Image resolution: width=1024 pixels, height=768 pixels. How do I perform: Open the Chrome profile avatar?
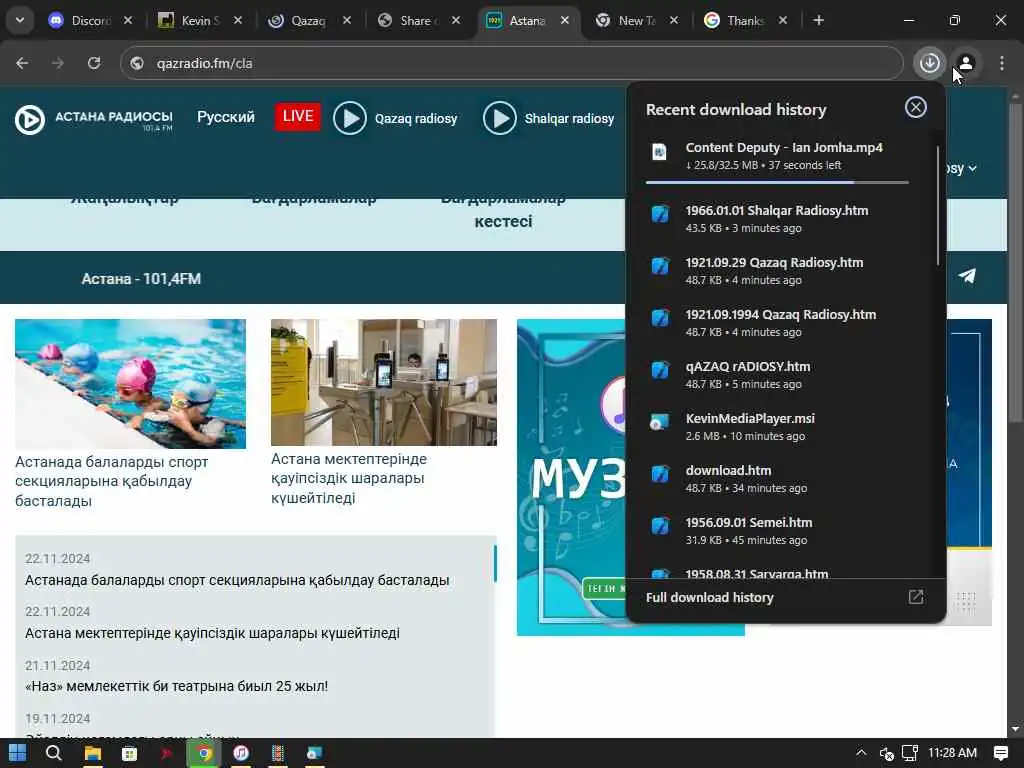(x=966, y=63)
